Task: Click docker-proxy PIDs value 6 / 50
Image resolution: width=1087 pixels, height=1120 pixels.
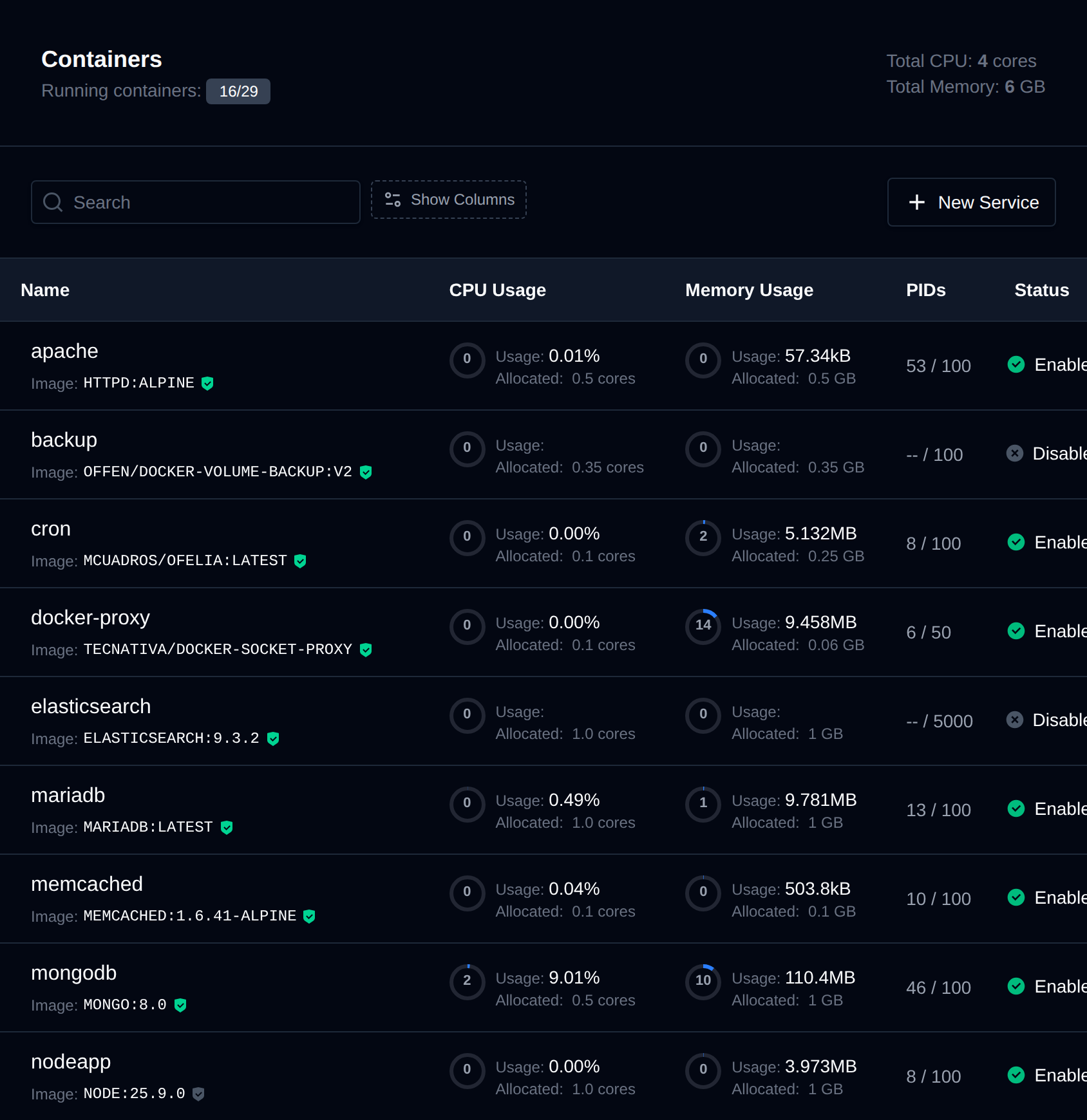Action: point(929,633)
